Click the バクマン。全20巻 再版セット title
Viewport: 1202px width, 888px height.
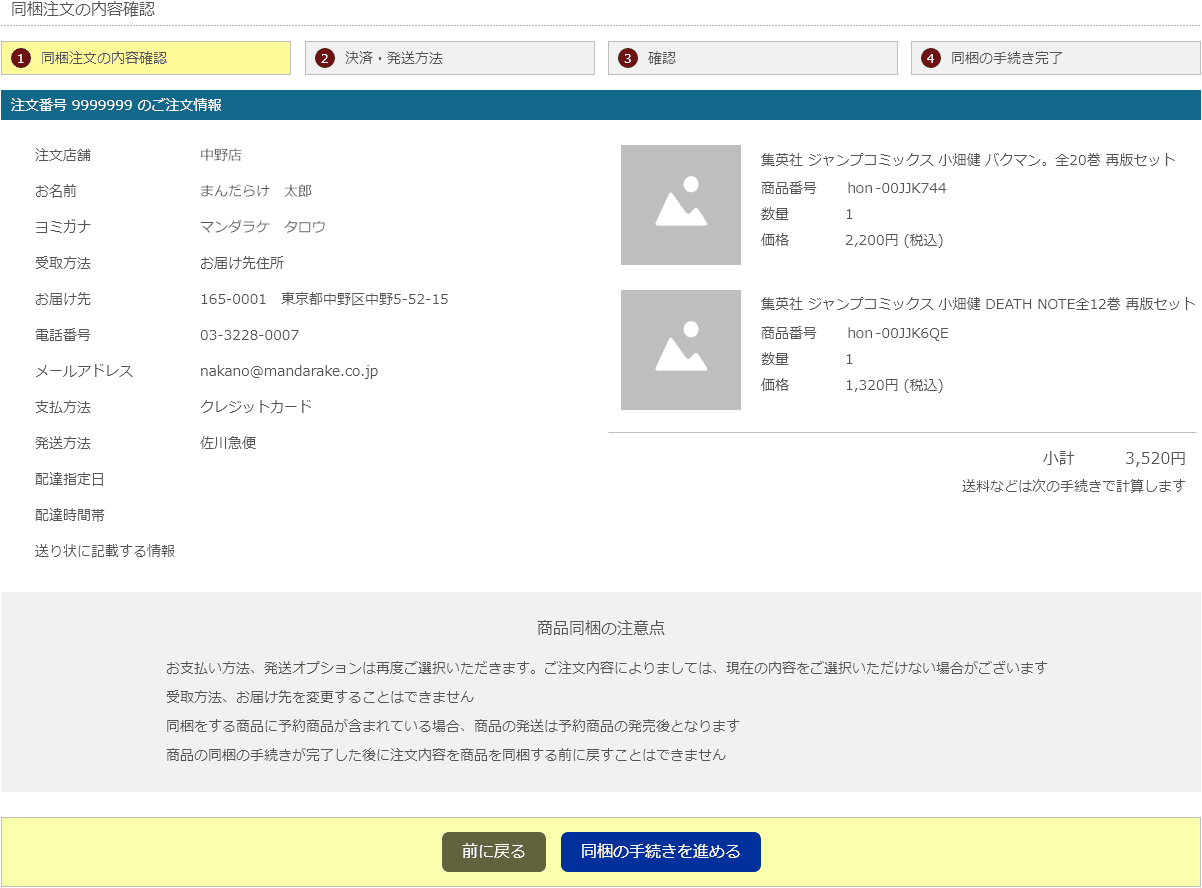pyautogui.click(x=967, y=160)
